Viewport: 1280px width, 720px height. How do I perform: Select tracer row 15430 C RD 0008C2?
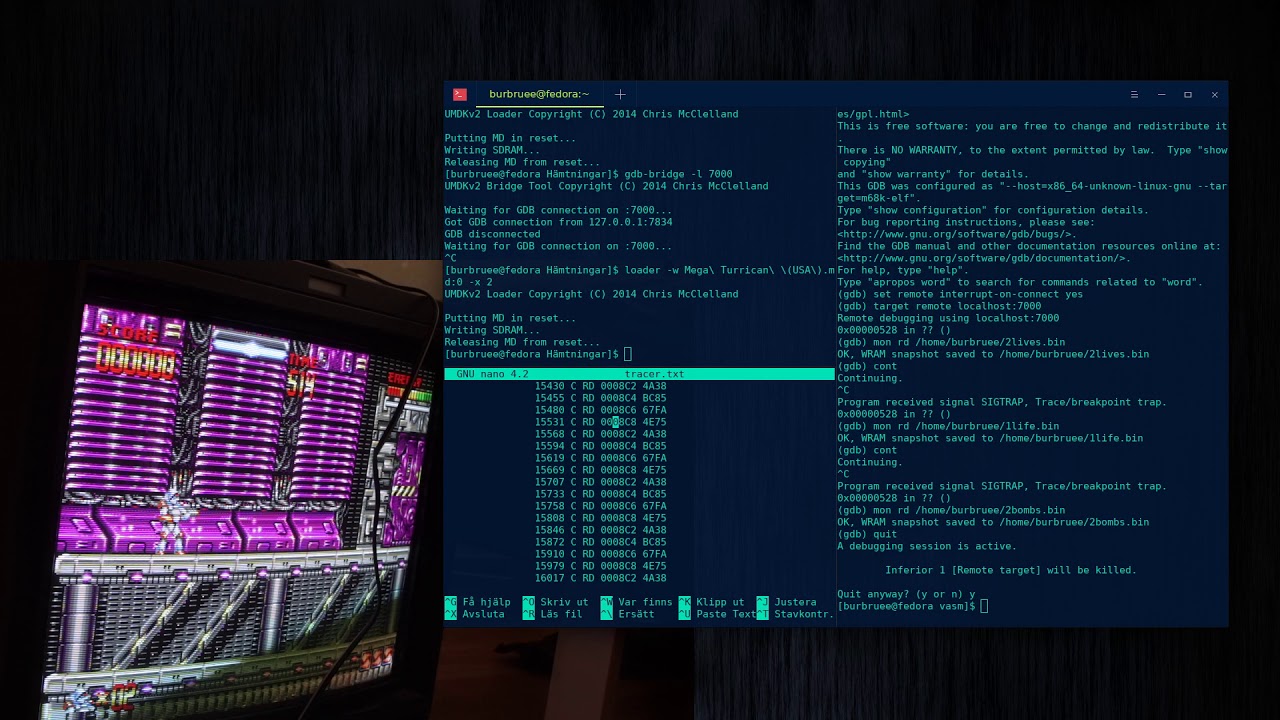tap(600, 386)
